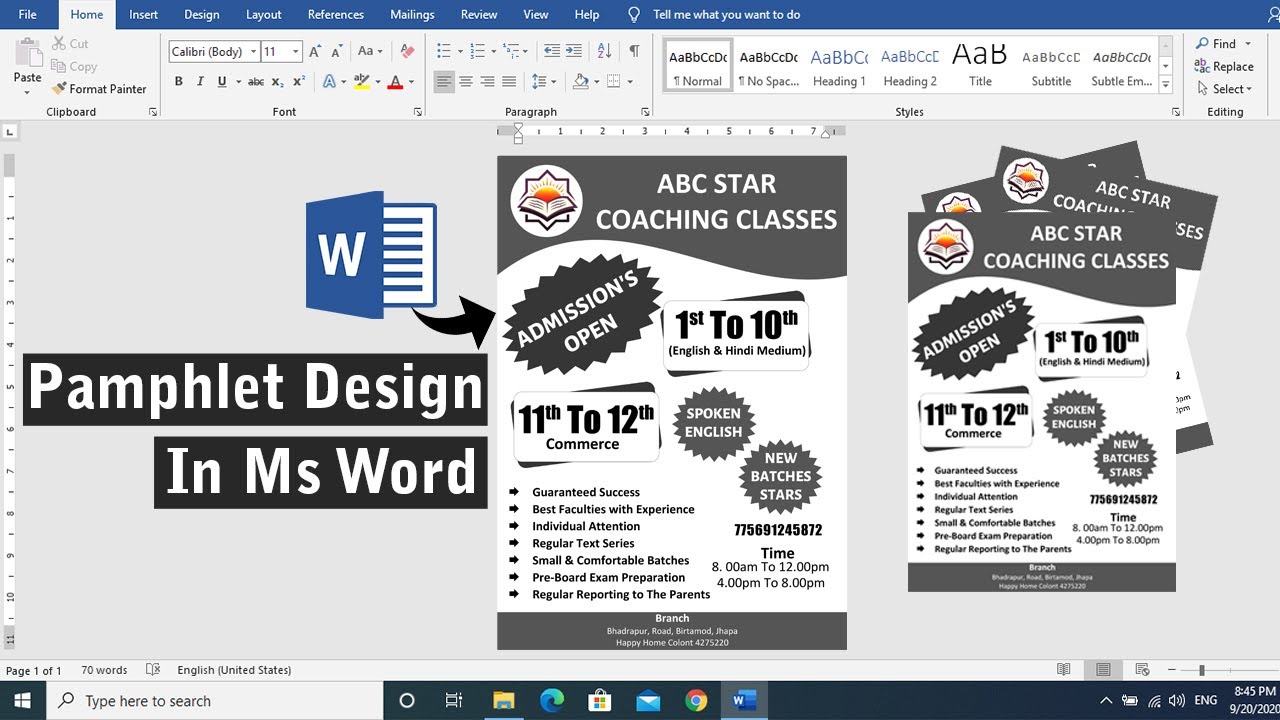Click the Windows Start button
This screenshot has width=1280, height=720.
point(23,700)
